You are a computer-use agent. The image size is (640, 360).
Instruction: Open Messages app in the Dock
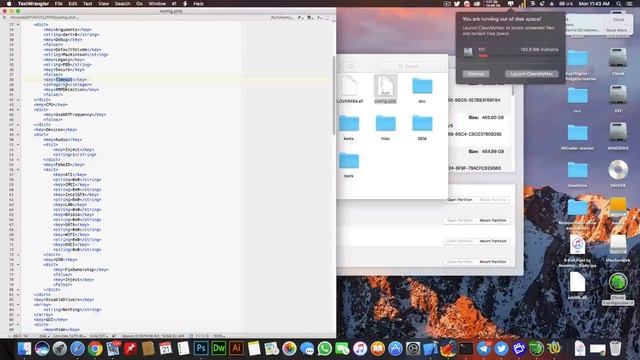[307, 349]
